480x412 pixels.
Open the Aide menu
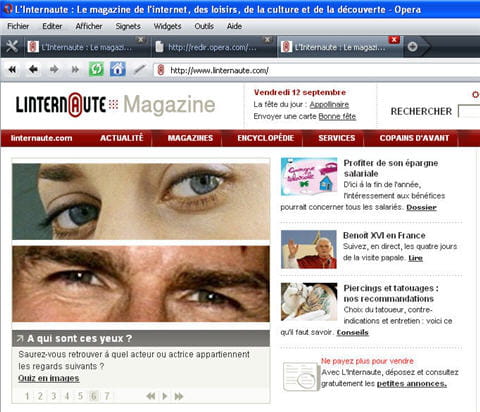(x=234, y=26)
